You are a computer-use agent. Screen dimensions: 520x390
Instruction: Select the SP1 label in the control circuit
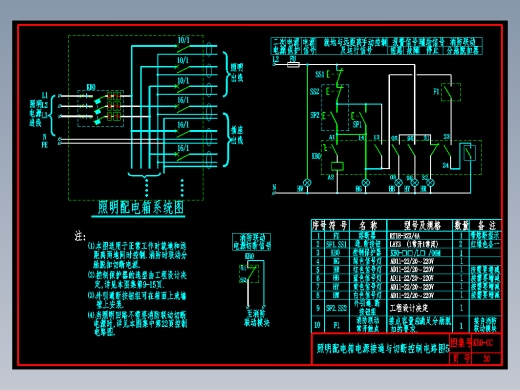tap(357, 125)
